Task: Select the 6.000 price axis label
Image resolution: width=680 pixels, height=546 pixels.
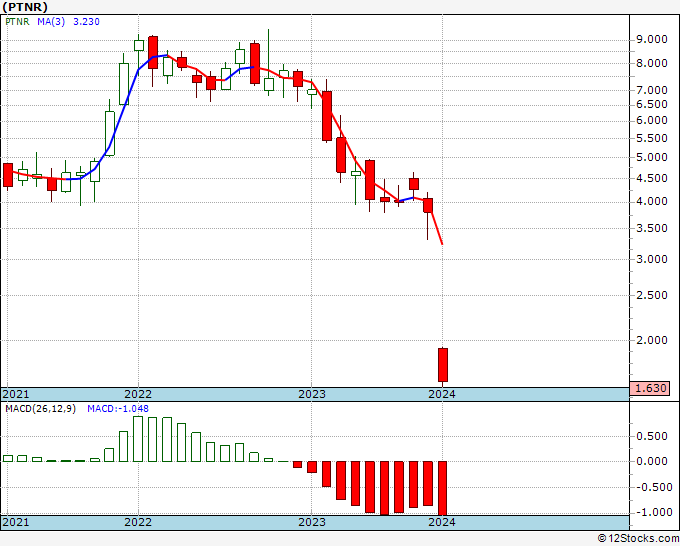Action: [x=651, y=120]
